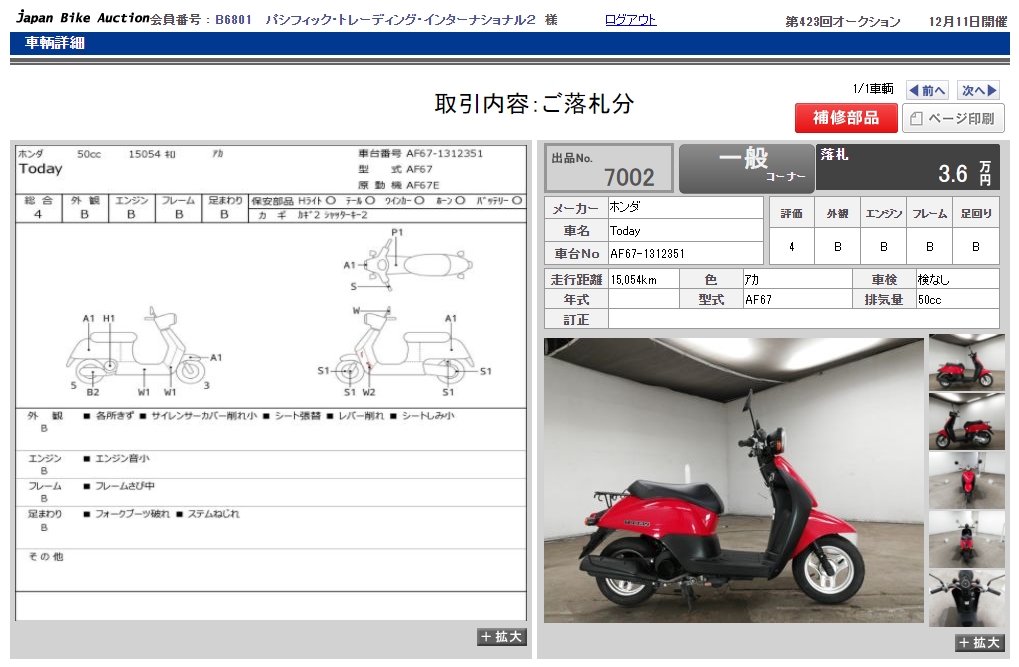Click the エンジン音小 note in sheet
Screen dimensions: 1019x667
tap(122, 458)
